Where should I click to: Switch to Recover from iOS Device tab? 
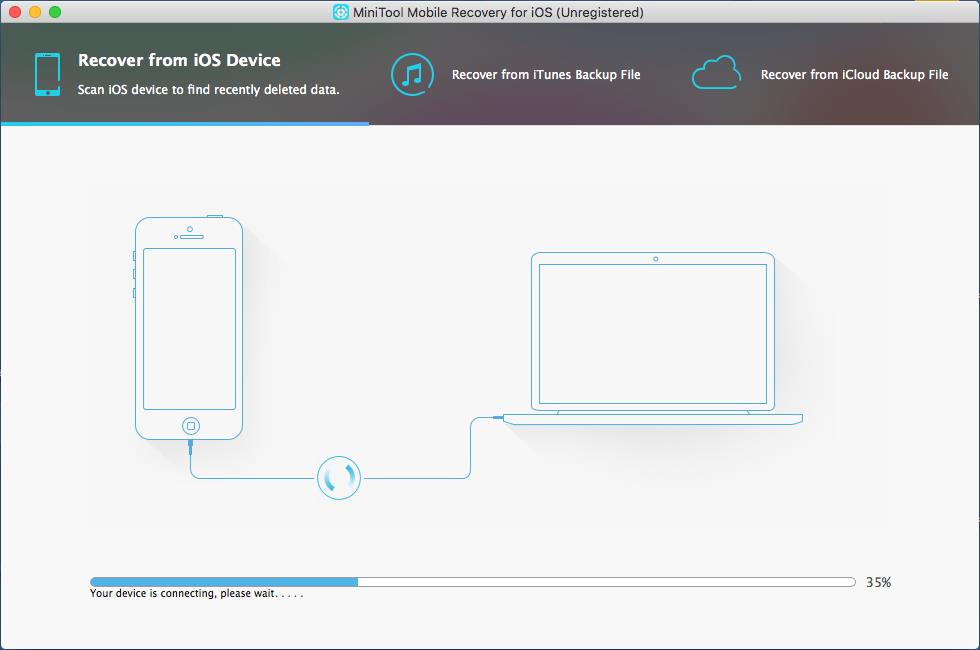click(x=185, y=74)
